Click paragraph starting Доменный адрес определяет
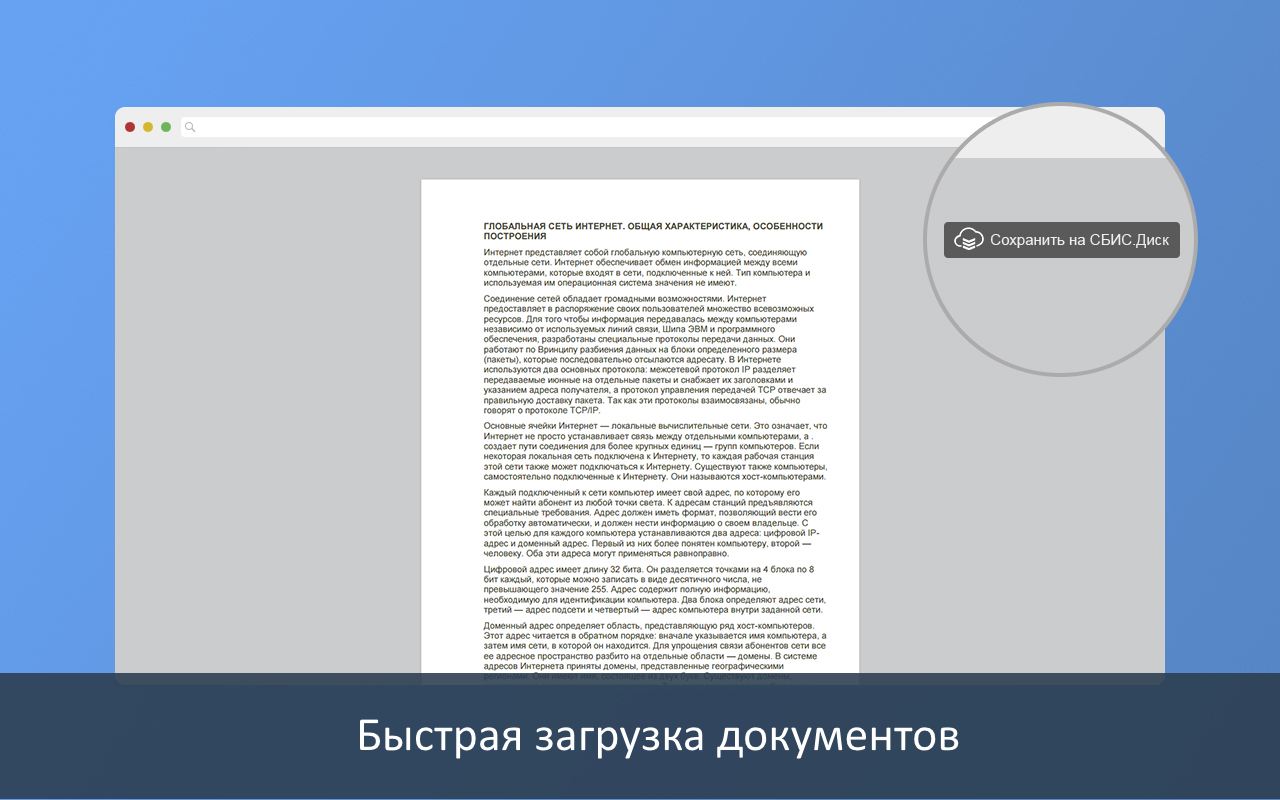Screen dimensions: 1280x800 pyautogui.click(x=655, y=651)
